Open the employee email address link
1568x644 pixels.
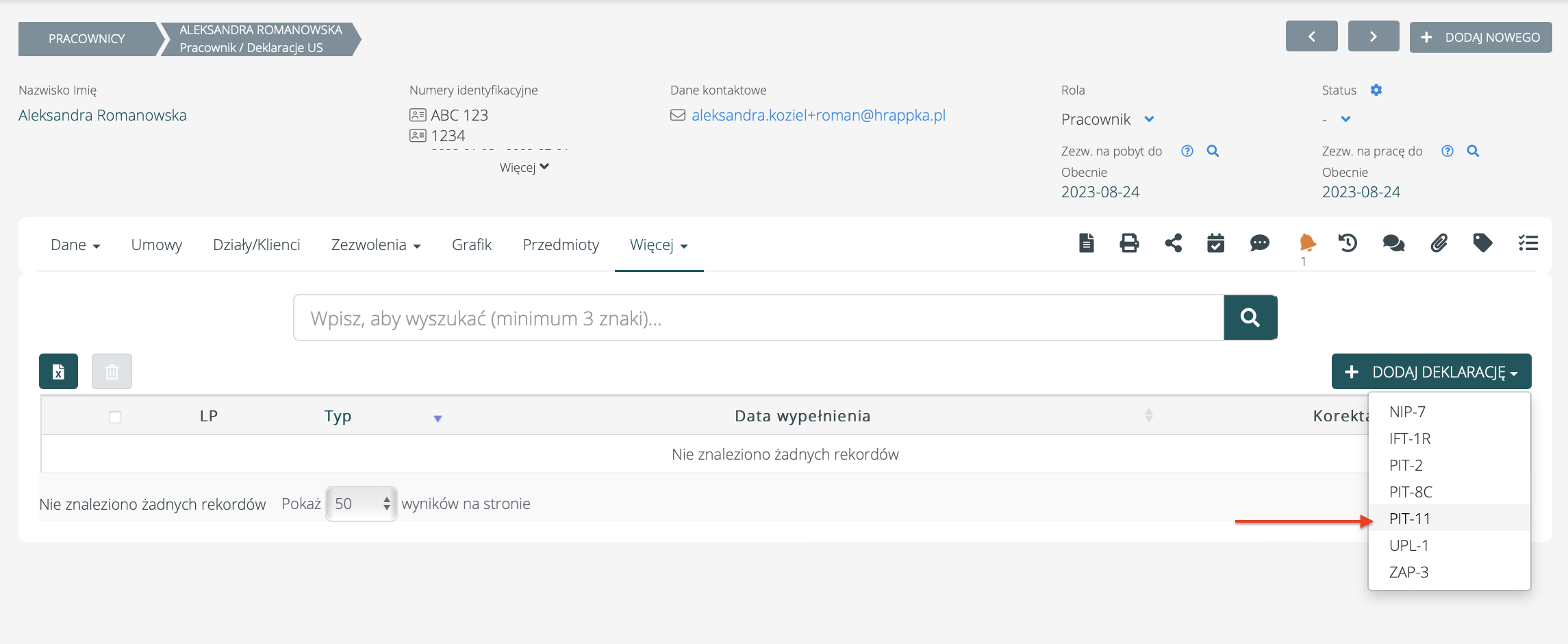click(x=818, y=115)
